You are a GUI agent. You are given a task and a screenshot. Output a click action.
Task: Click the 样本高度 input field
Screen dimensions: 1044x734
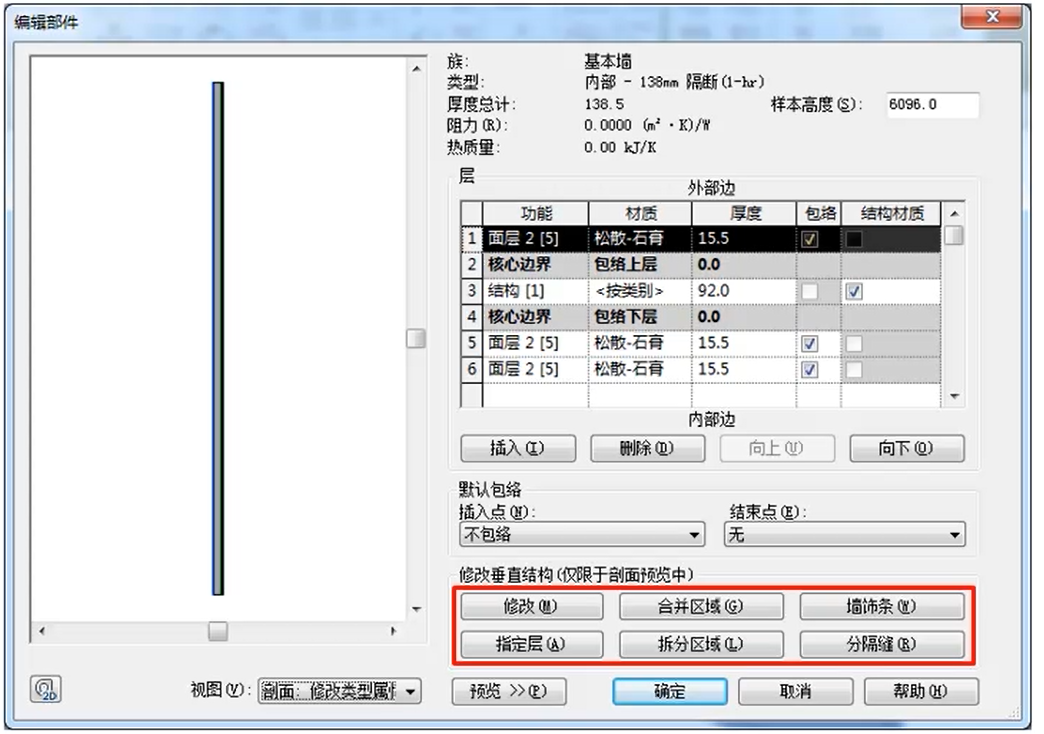point(931,105)
